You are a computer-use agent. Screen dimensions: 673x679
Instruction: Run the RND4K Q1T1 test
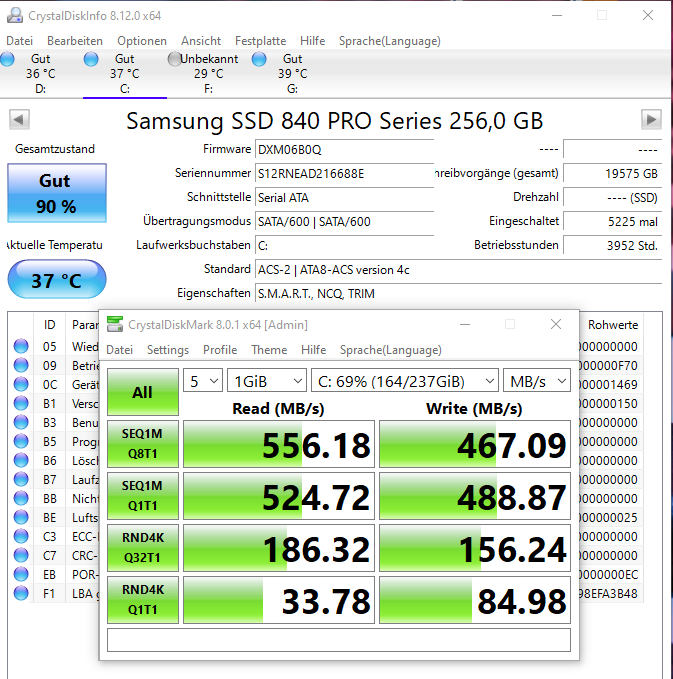(142, 600)
